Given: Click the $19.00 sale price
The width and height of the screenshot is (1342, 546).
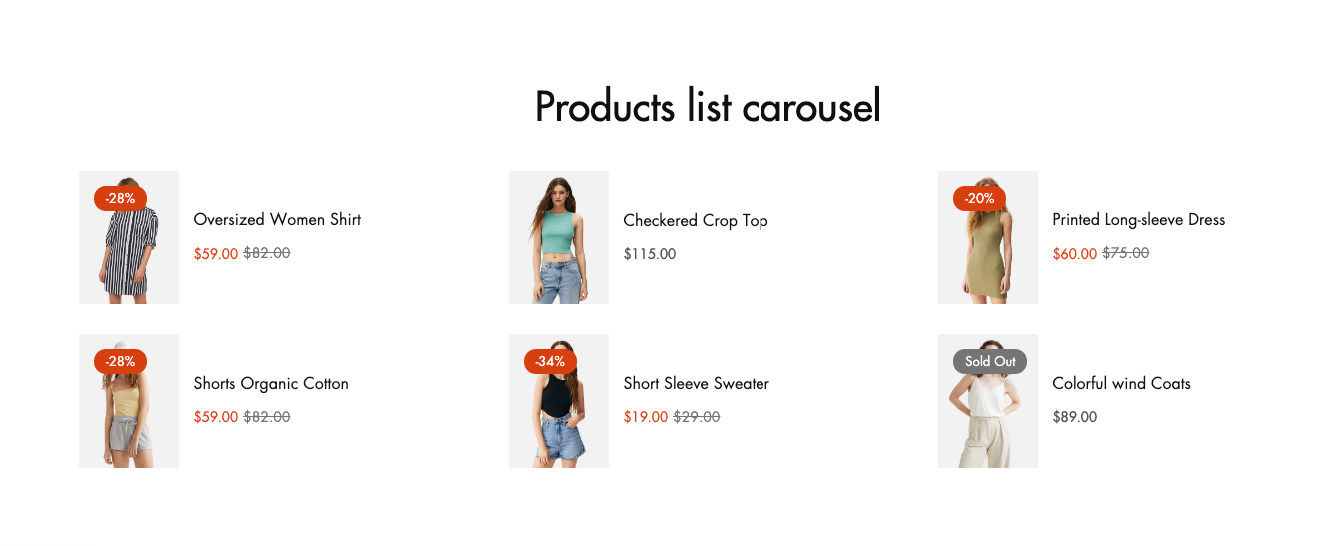Looking at the screenshot, I should pyautogui.click(x=645, y=417).
